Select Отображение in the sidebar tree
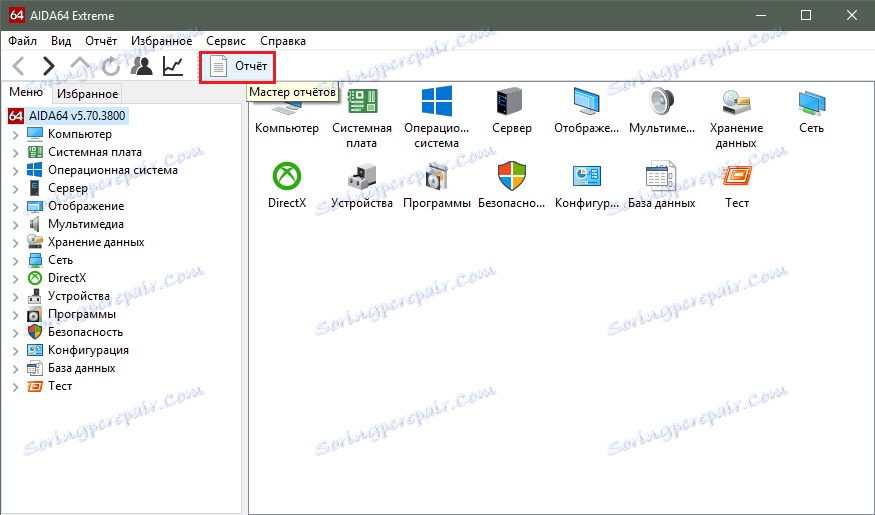Screen dimensions: 875x515 (86, 206)
